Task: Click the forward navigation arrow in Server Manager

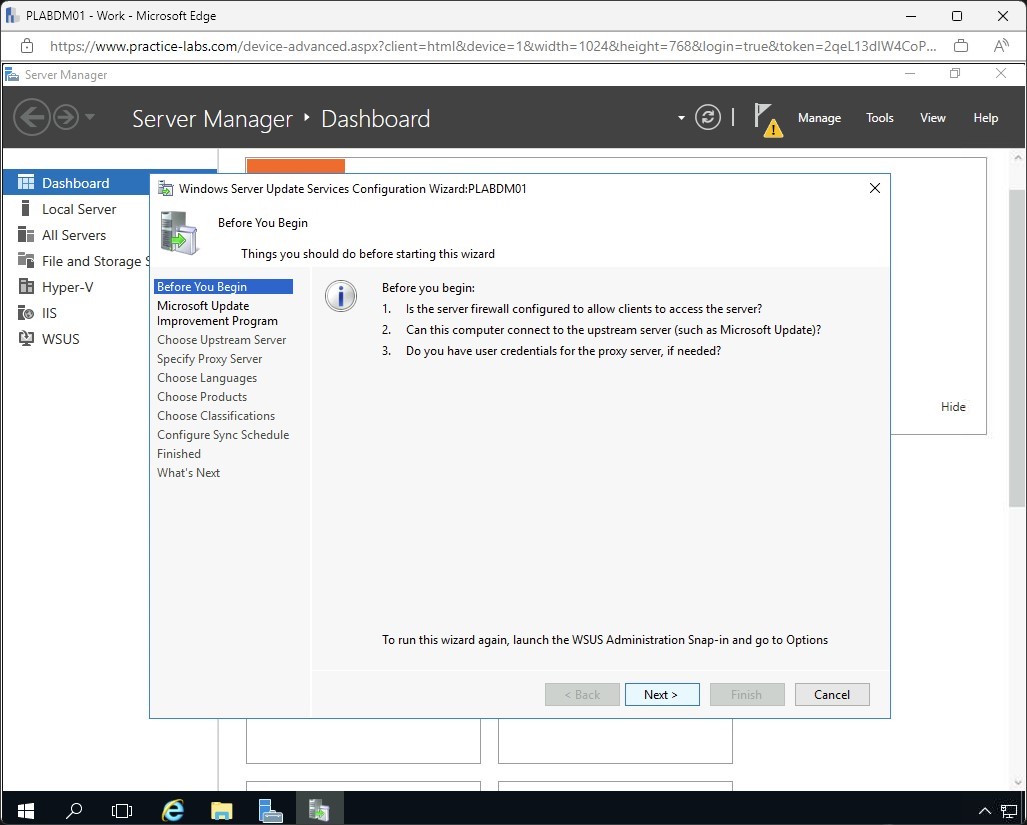Action: click(66, 118)
